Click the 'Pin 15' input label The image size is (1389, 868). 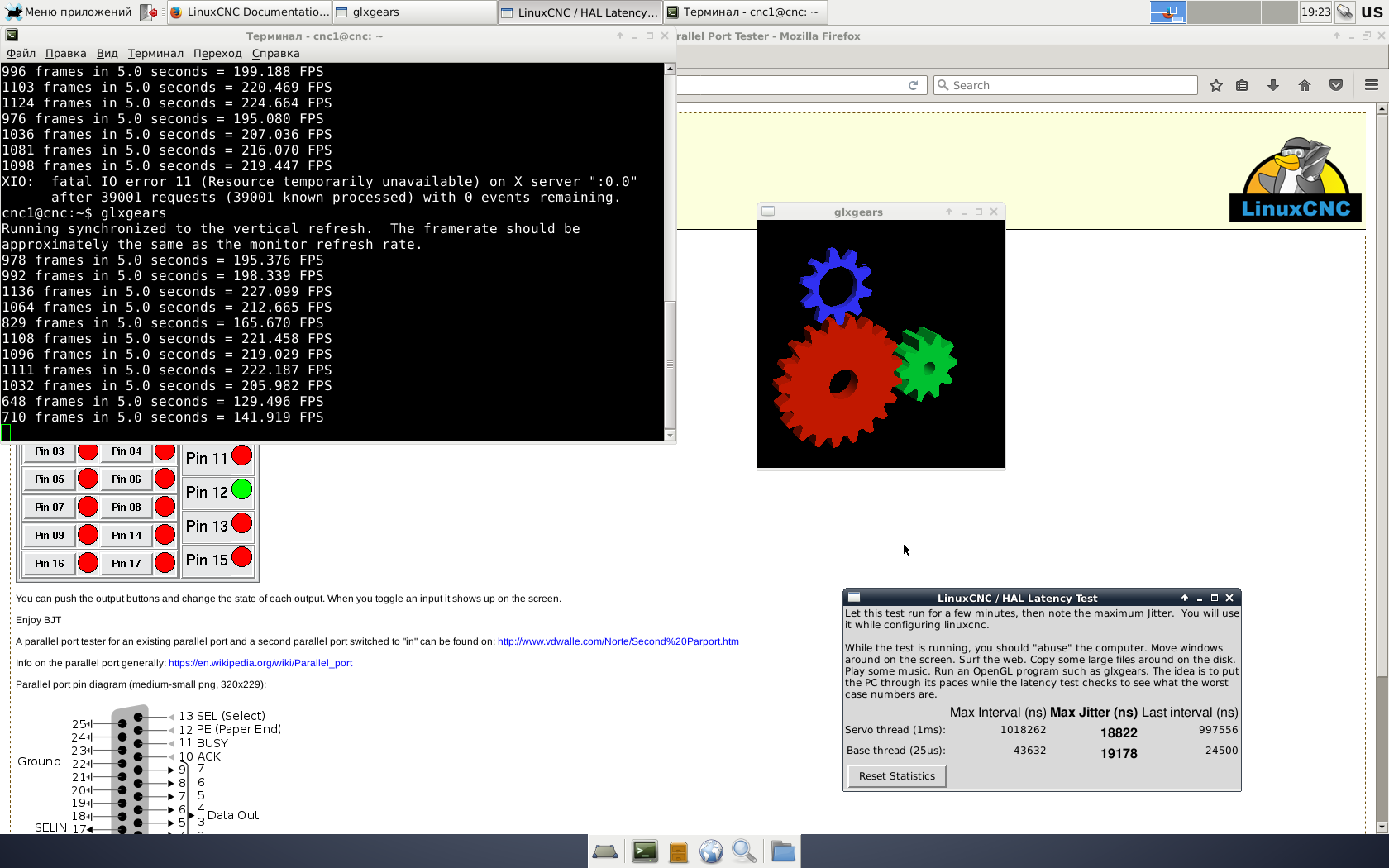(207, 560)
